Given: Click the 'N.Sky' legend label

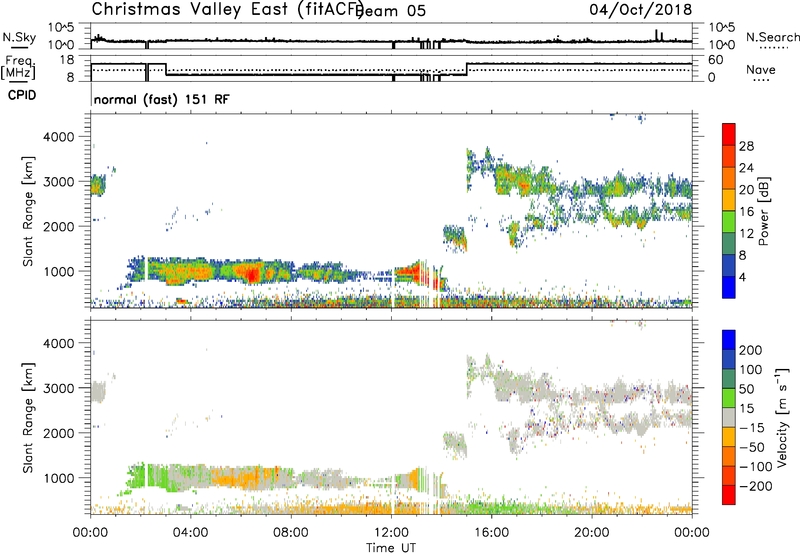Looking at the screenshot, I should [x=19, y=37].
